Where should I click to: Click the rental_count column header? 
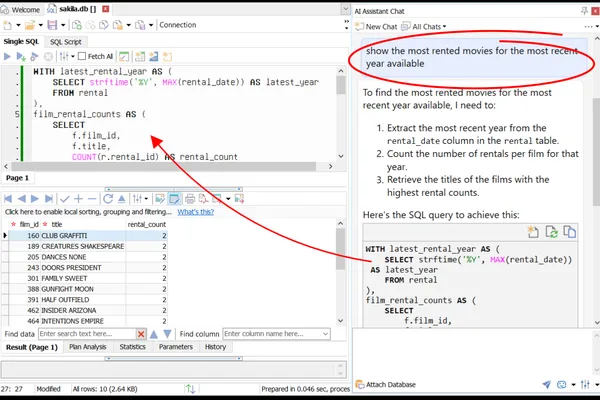(x=147, y=224)
